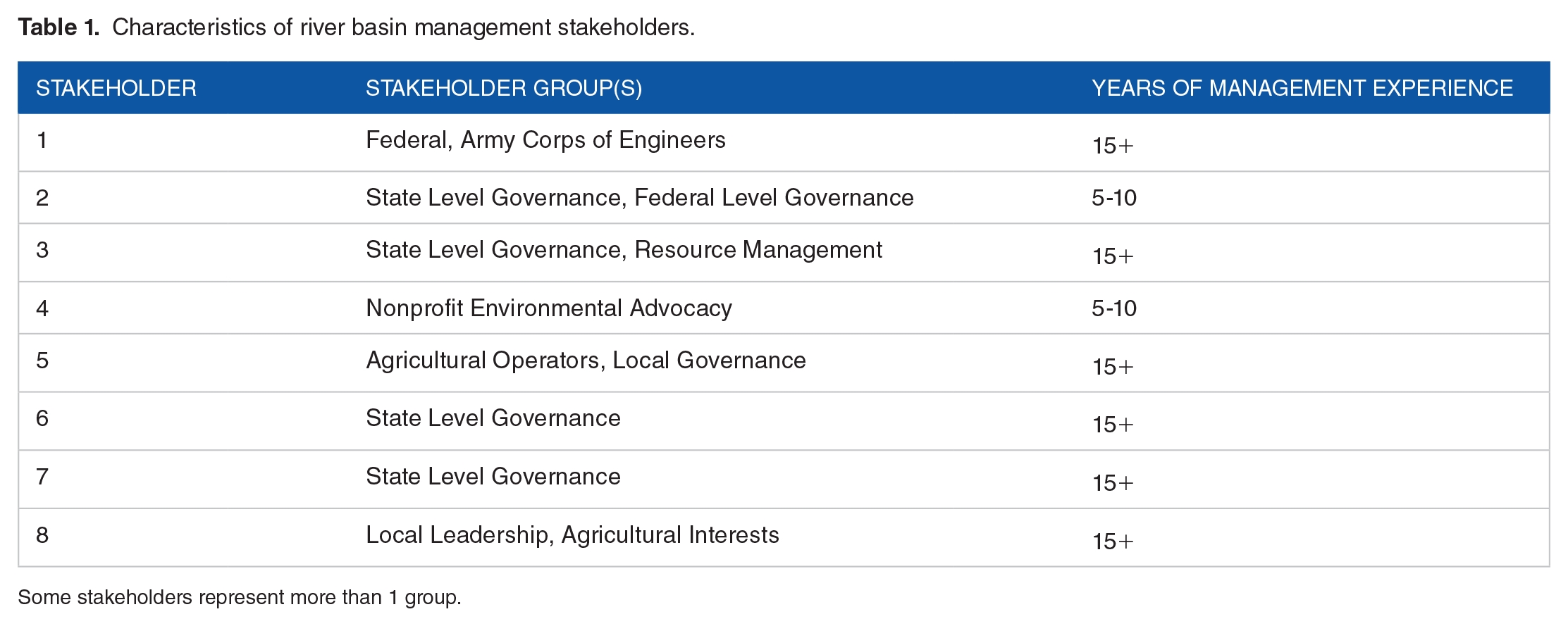Select stakeholder number 8 cell

[42, 535]
